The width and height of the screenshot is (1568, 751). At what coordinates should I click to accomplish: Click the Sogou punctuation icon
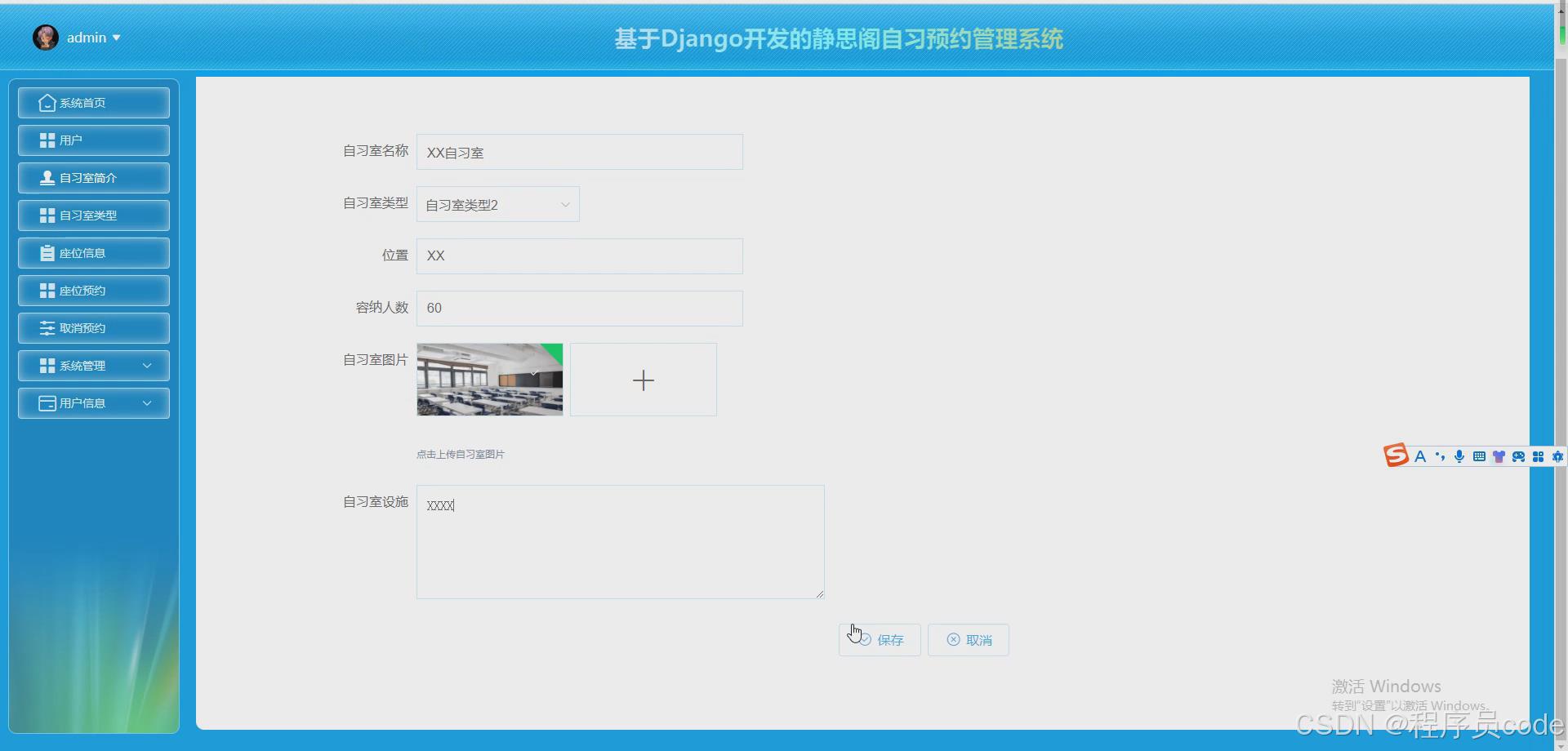(x=1440, y=456)
